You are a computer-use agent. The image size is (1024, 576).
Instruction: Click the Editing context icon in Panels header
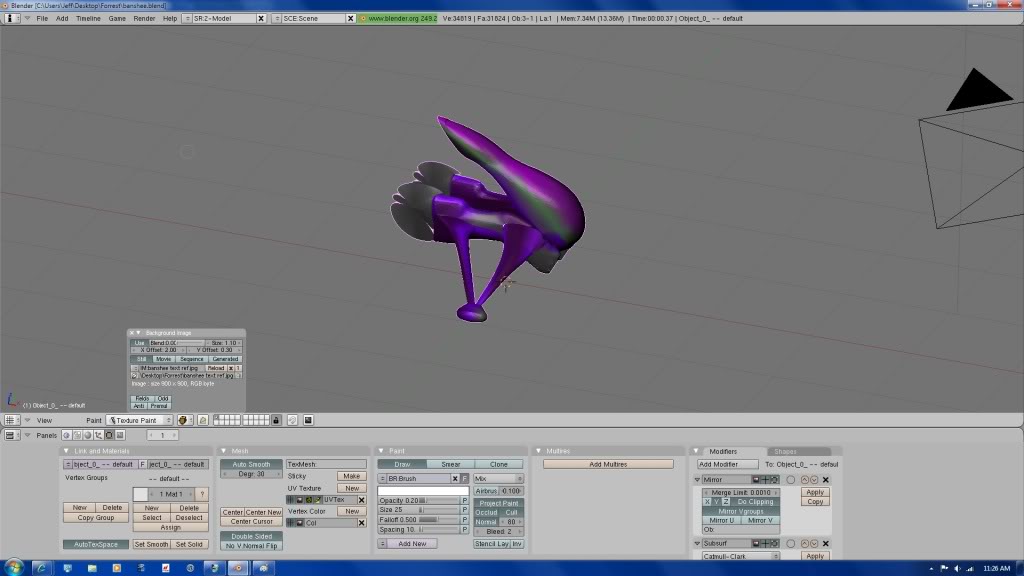pos(109,435)
